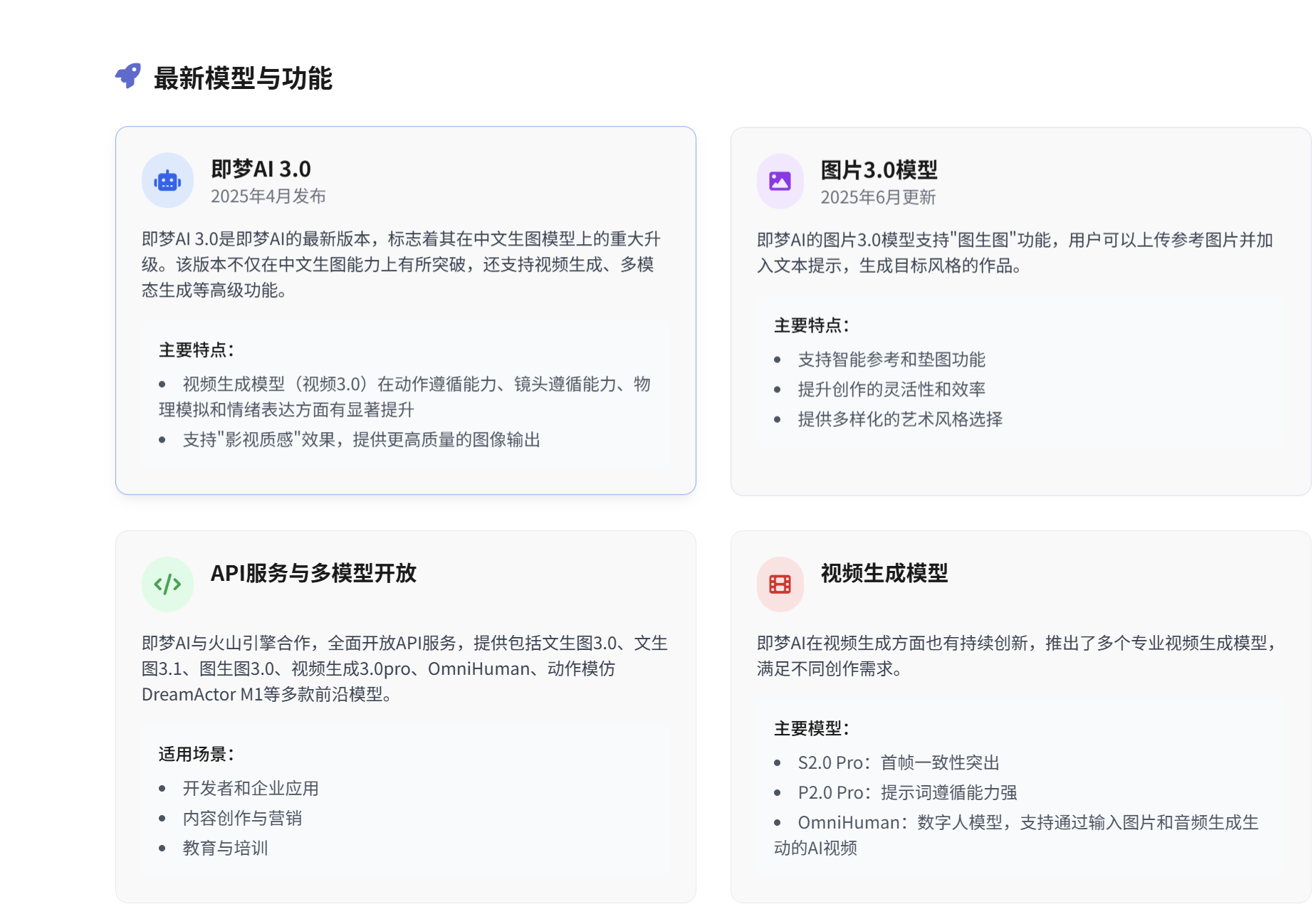Click description paragraph starting 即梦AI 3.0是即梦AI的最新版本
1313x924 pixels.
401,265
